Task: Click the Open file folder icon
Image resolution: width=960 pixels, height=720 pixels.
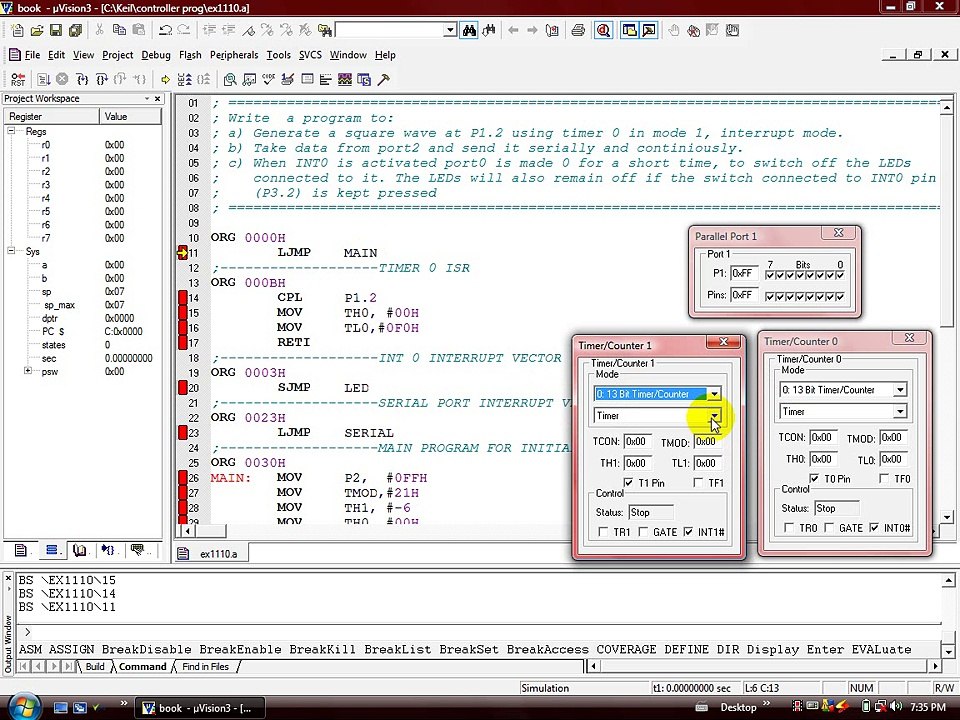Action: click(x=37, y=30)
